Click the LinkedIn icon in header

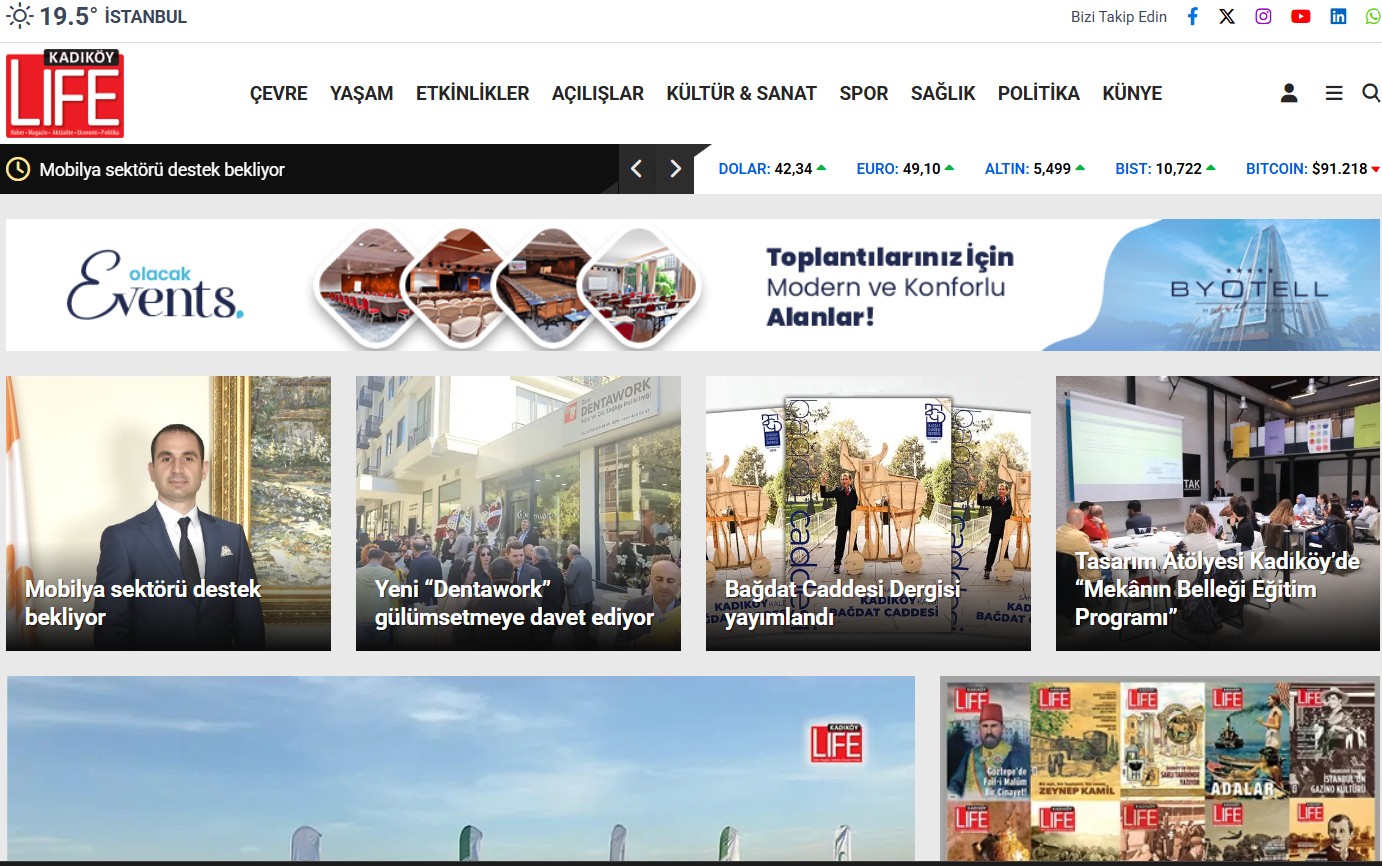1338,17
